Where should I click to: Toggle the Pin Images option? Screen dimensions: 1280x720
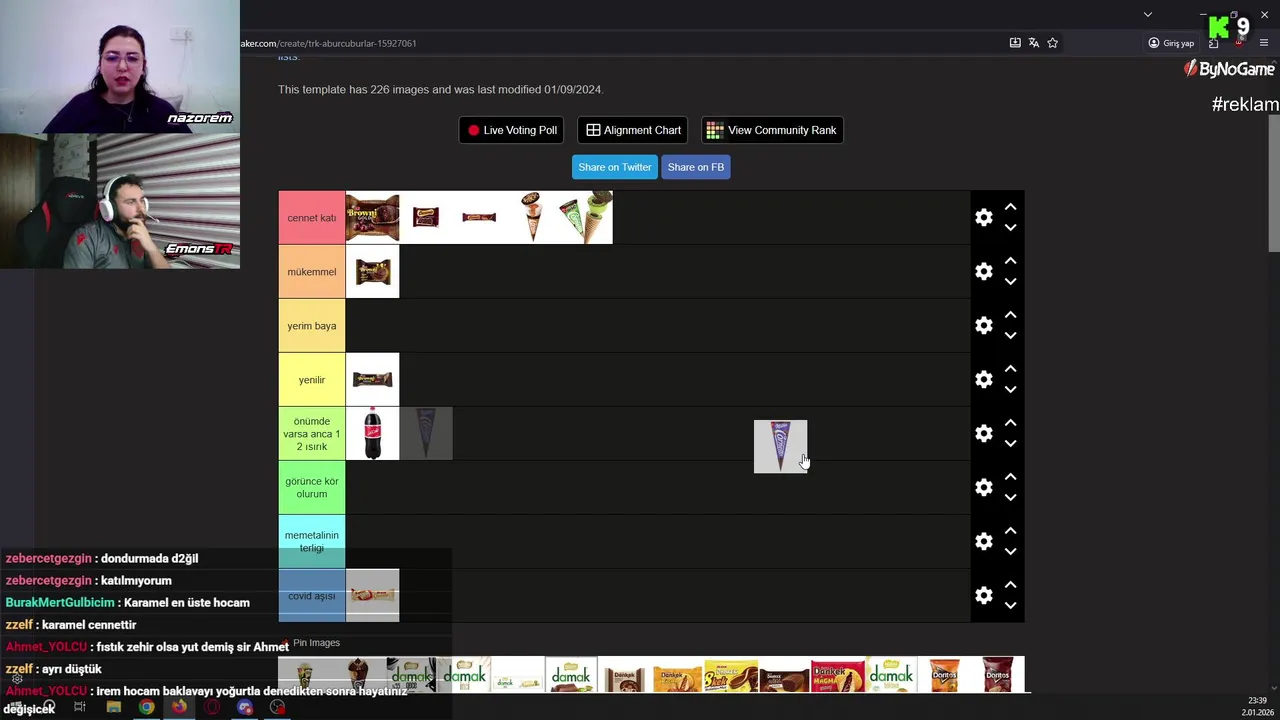point(310,643)
